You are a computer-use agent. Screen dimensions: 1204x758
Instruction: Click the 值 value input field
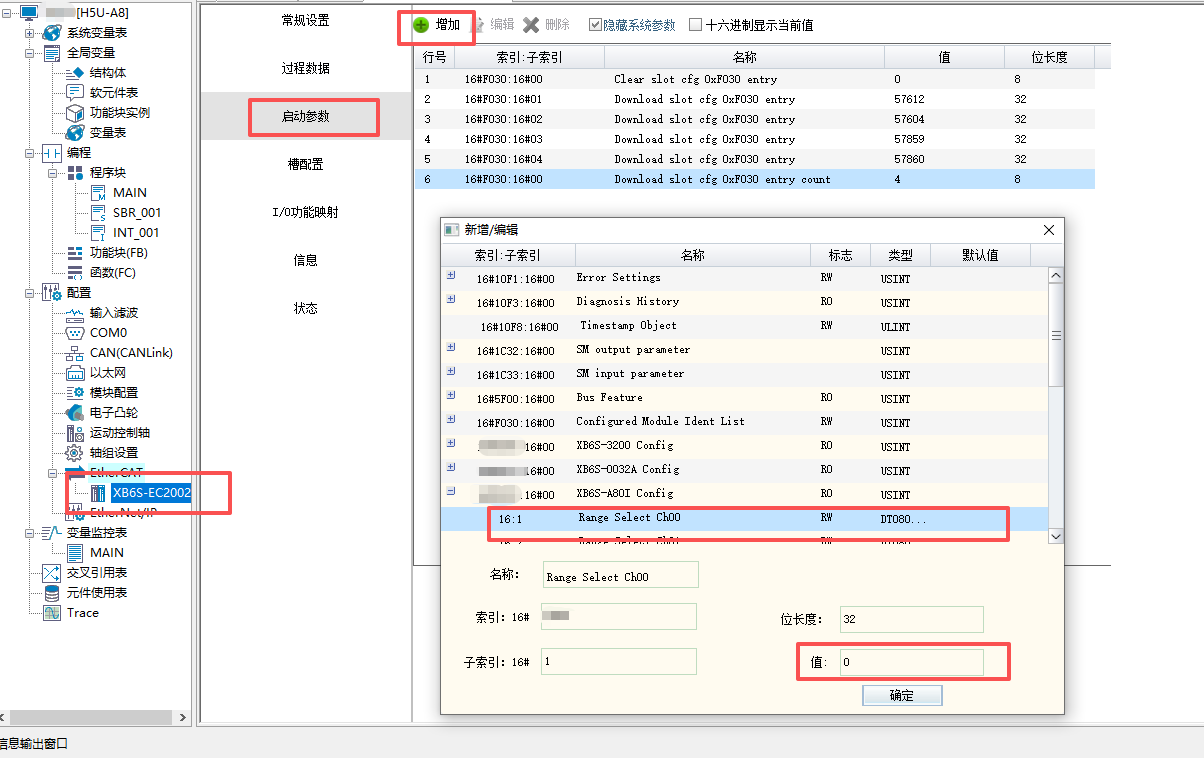coord(911,662)
